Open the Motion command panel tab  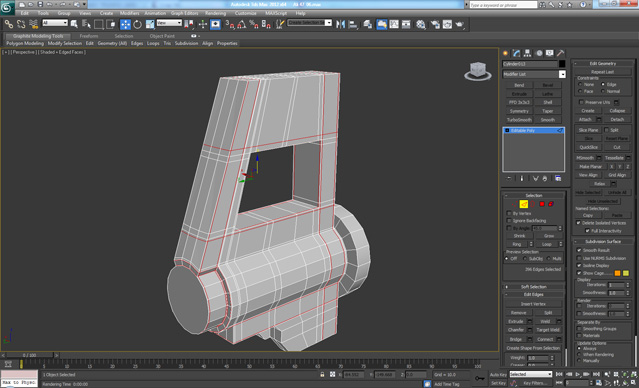click(x=539, y=53)
